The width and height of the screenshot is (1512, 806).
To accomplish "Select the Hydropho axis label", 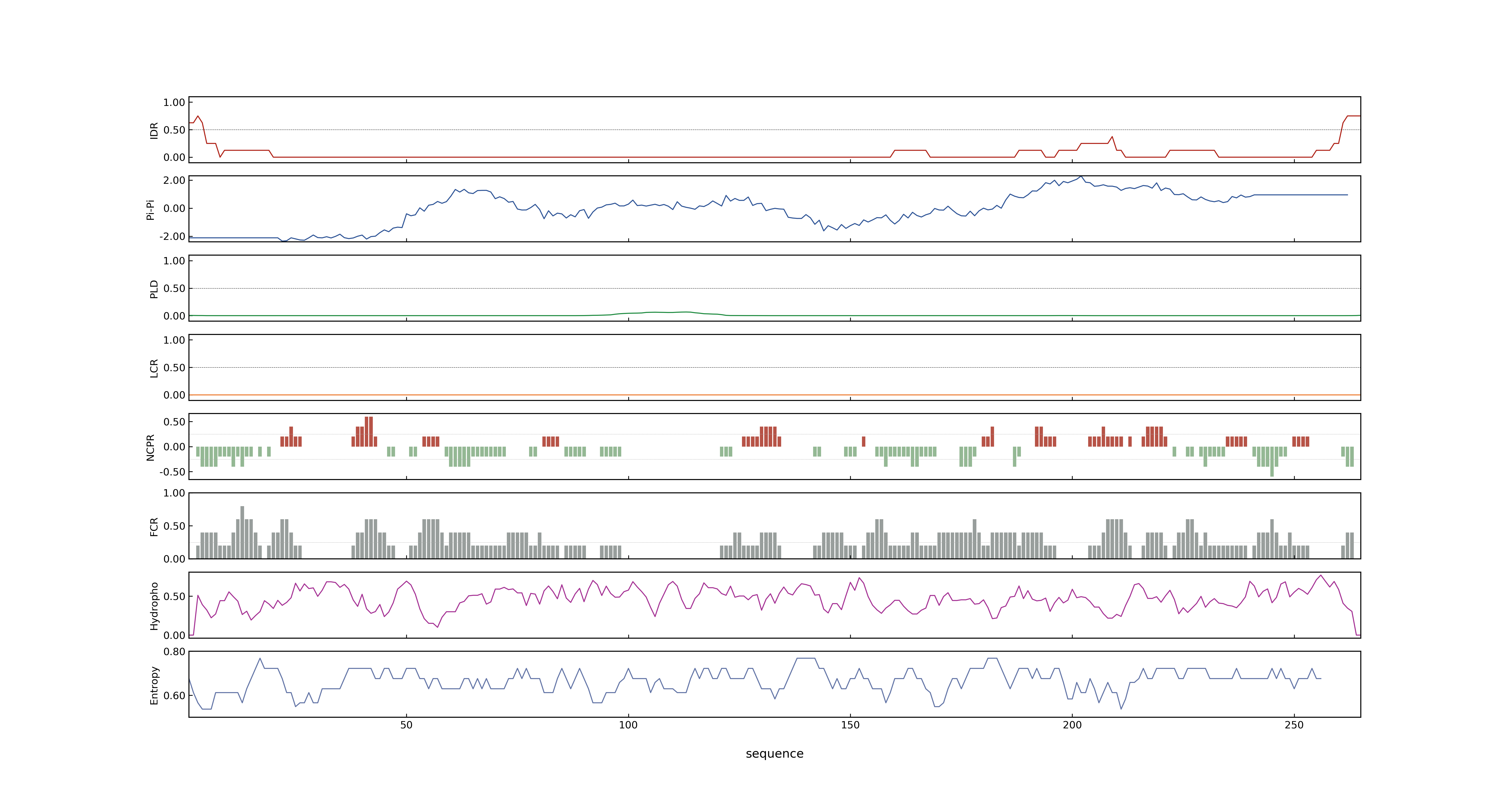I will tap(154, 606).
